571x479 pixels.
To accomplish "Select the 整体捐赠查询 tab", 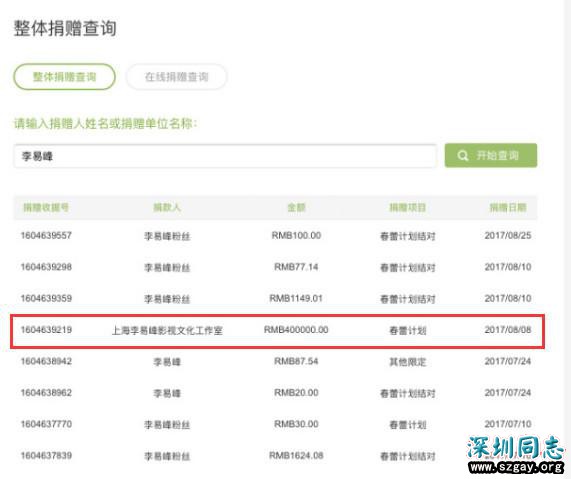I will 64,77.
